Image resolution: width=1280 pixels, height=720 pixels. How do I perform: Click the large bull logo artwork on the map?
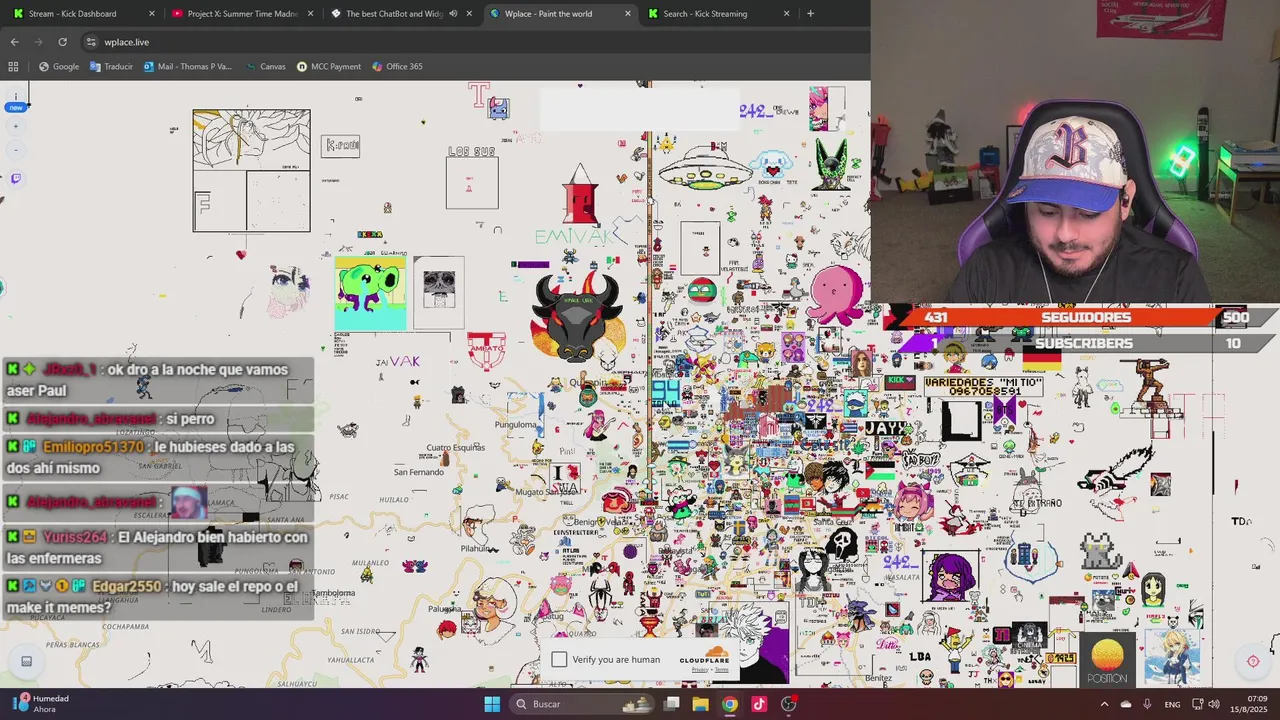coord(577,318)
